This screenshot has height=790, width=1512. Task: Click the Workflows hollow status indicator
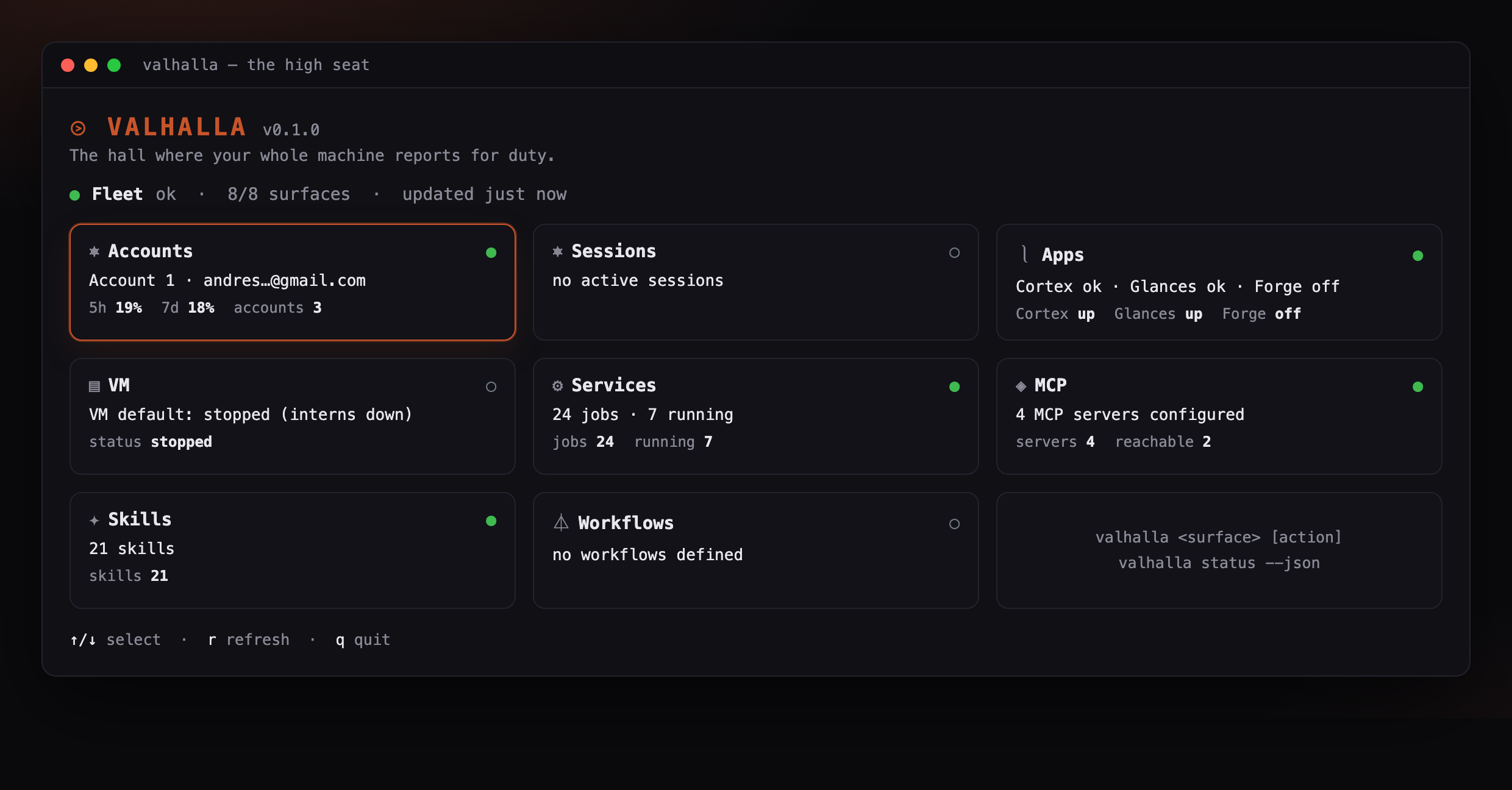pyautogui.click(x=954, y=524)
